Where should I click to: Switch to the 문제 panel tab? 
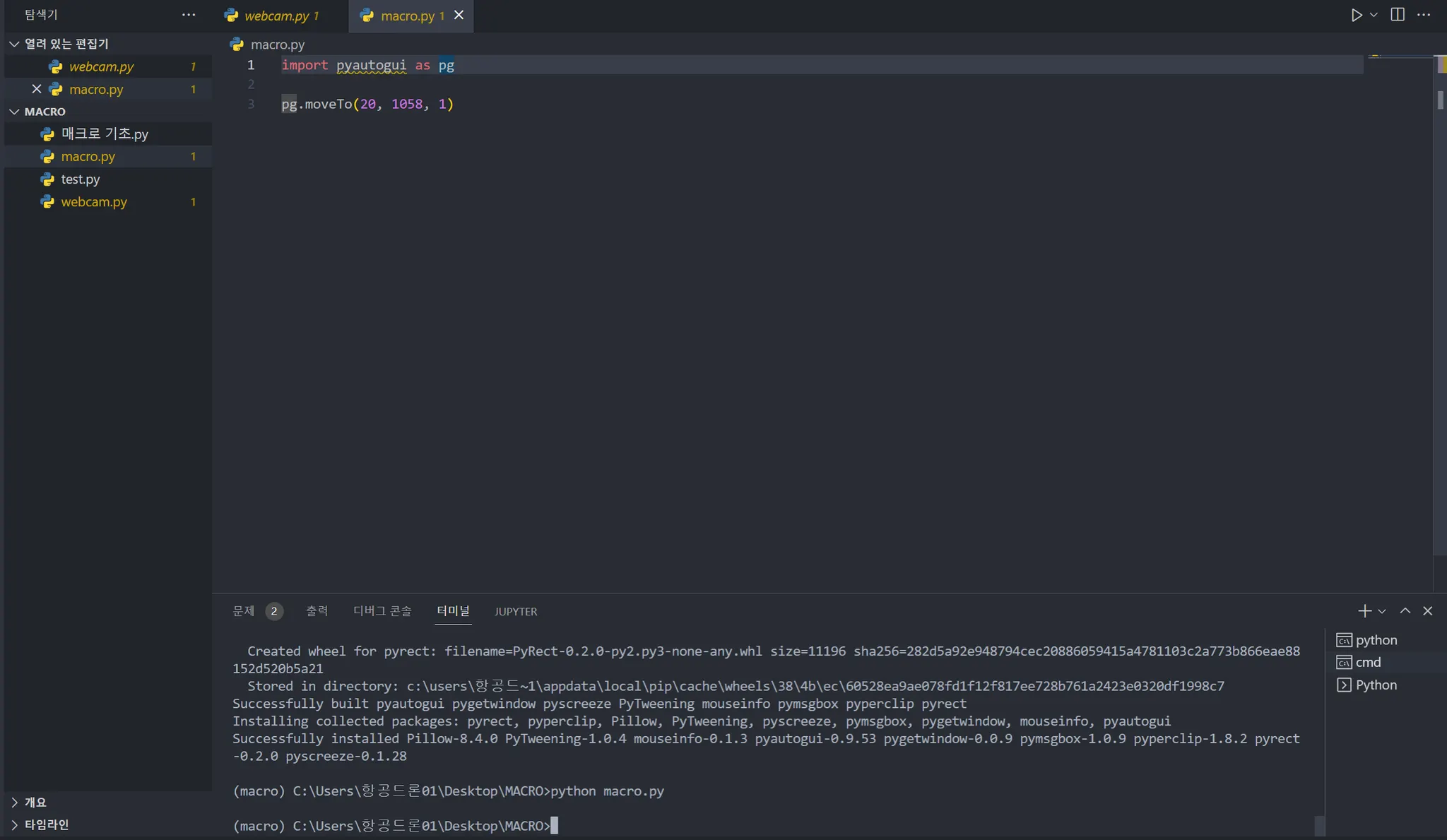click(244, 611)
